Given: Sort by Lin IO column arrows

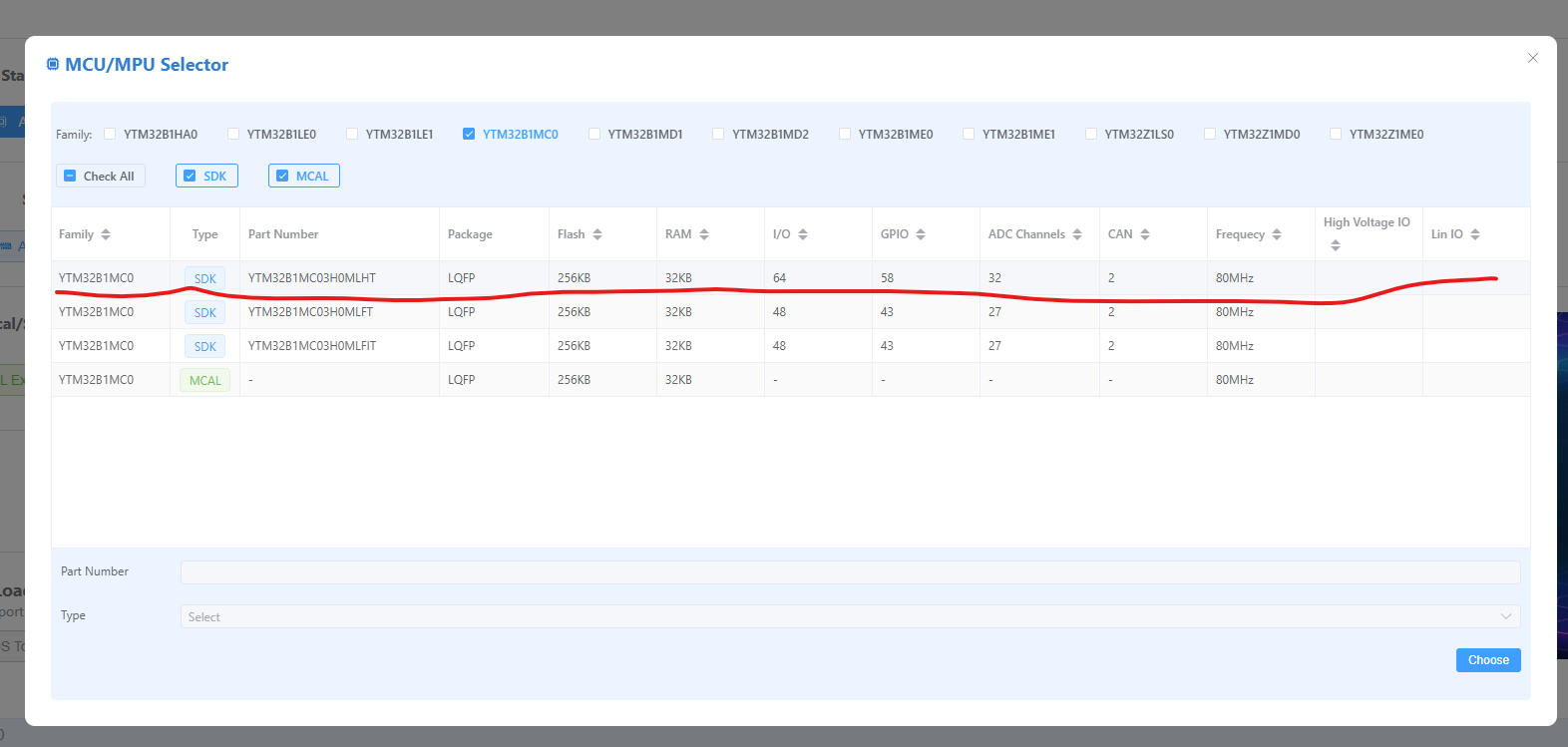Looking at the screenshot, I should click(1475, 234).
